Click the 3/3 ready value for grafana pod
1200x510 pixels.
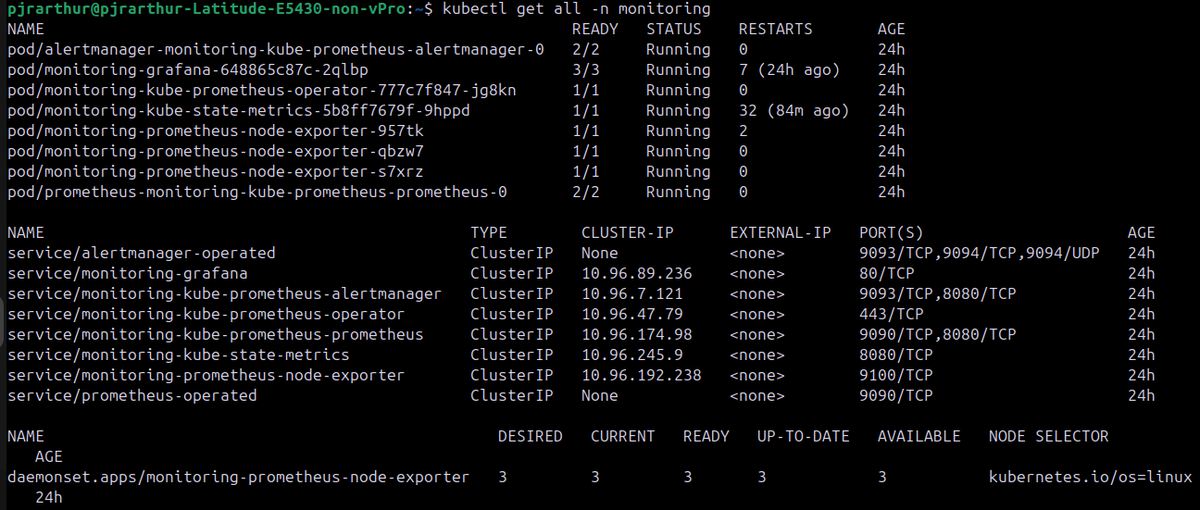click(x=586, y=70)
